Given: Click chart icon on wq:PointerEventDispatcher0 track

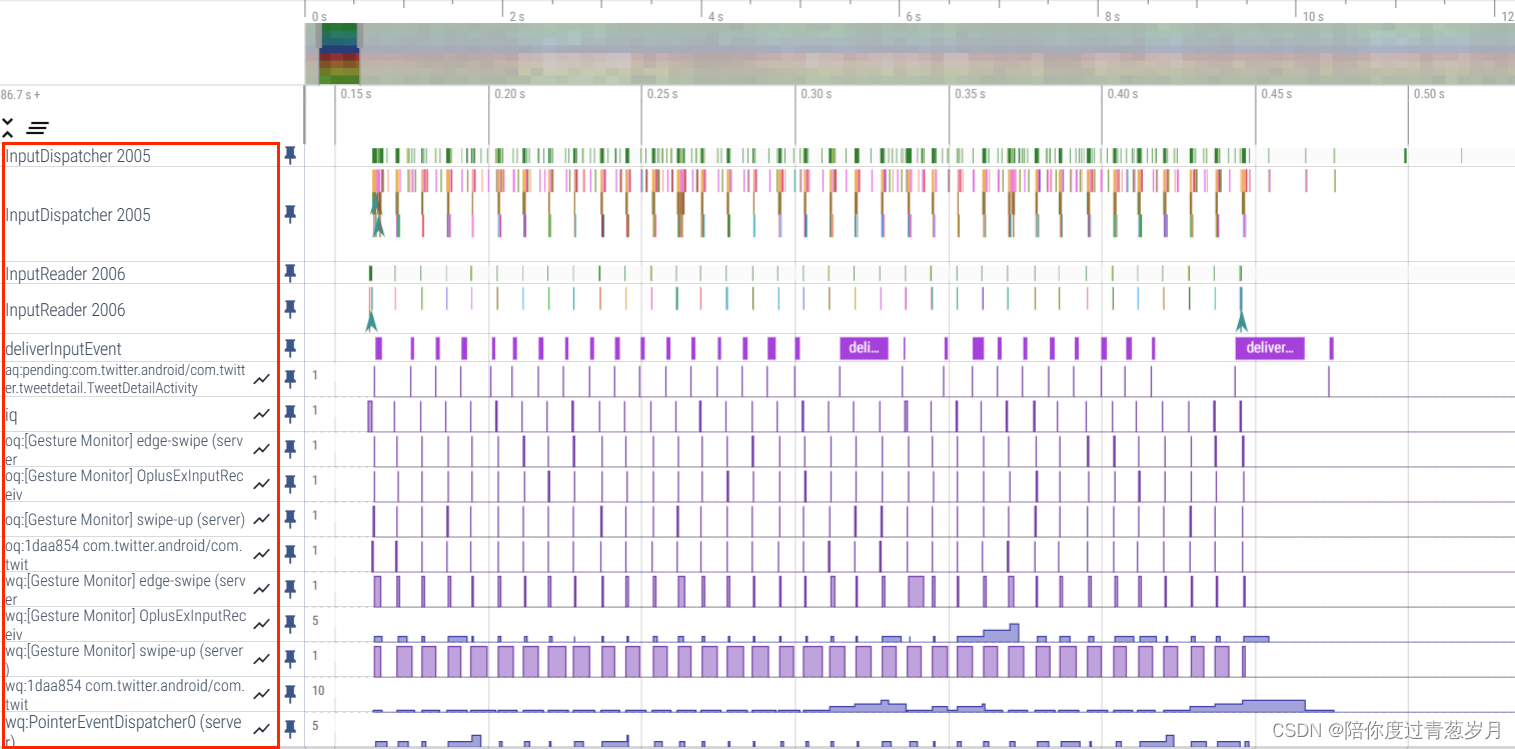Looking at the screenshot, I should [262, 729].
